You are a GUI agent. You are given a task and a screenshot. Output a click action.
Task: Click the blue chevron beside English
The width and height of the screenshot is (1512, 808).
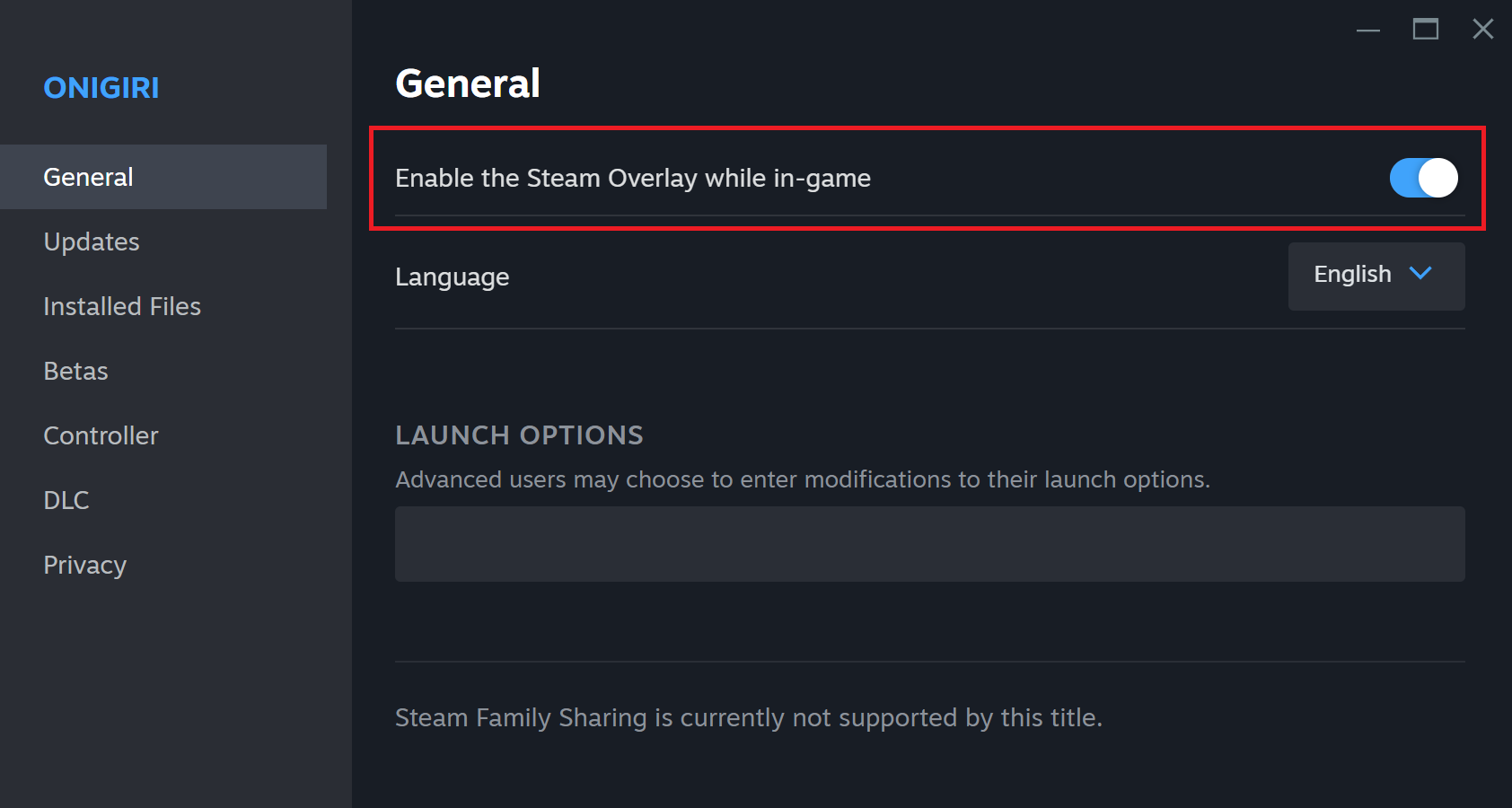click(1420, 274)
